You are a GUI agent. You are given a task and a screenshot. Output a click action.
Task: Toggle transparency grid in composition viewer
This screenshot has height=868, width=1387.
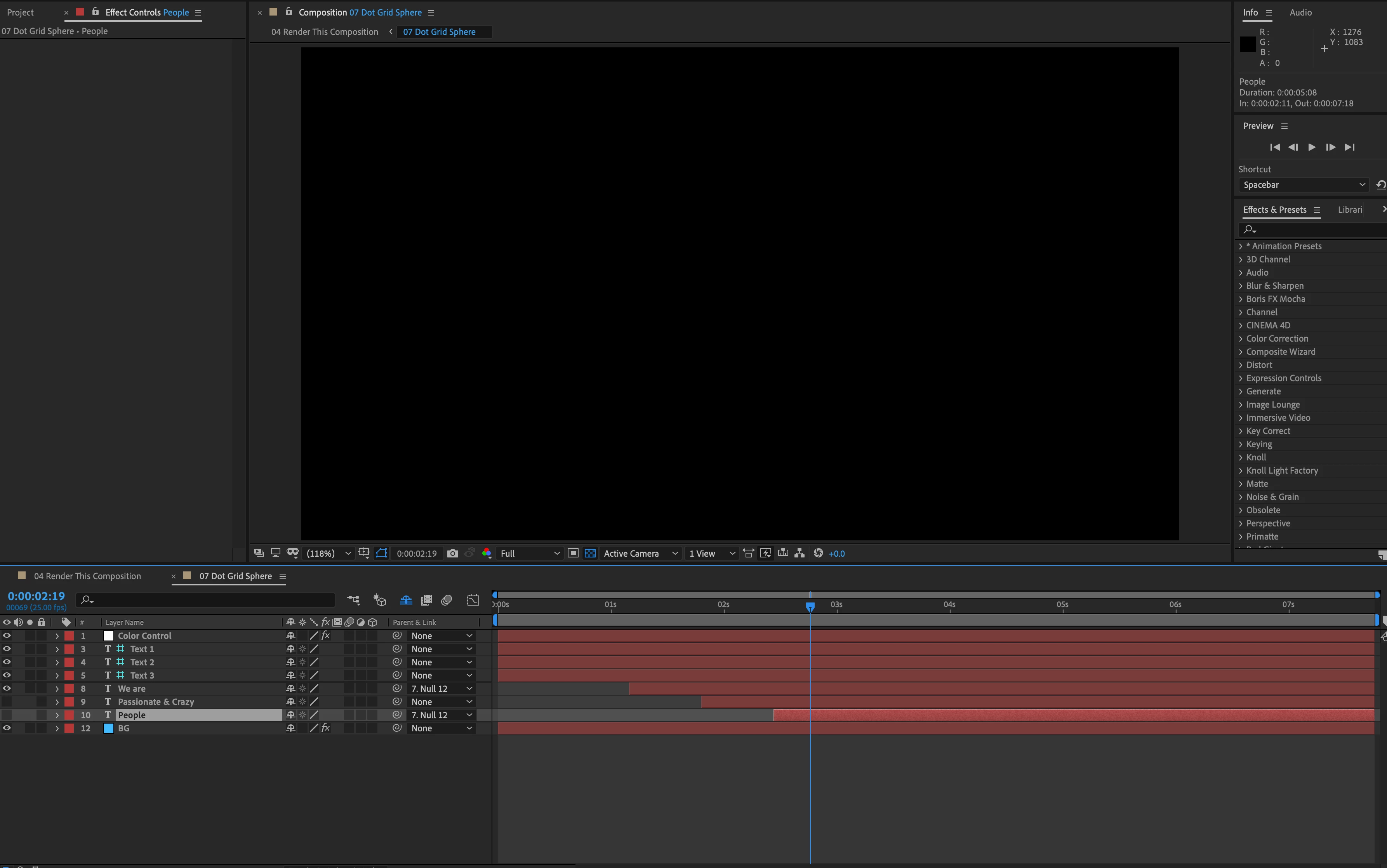coord(589,554)
